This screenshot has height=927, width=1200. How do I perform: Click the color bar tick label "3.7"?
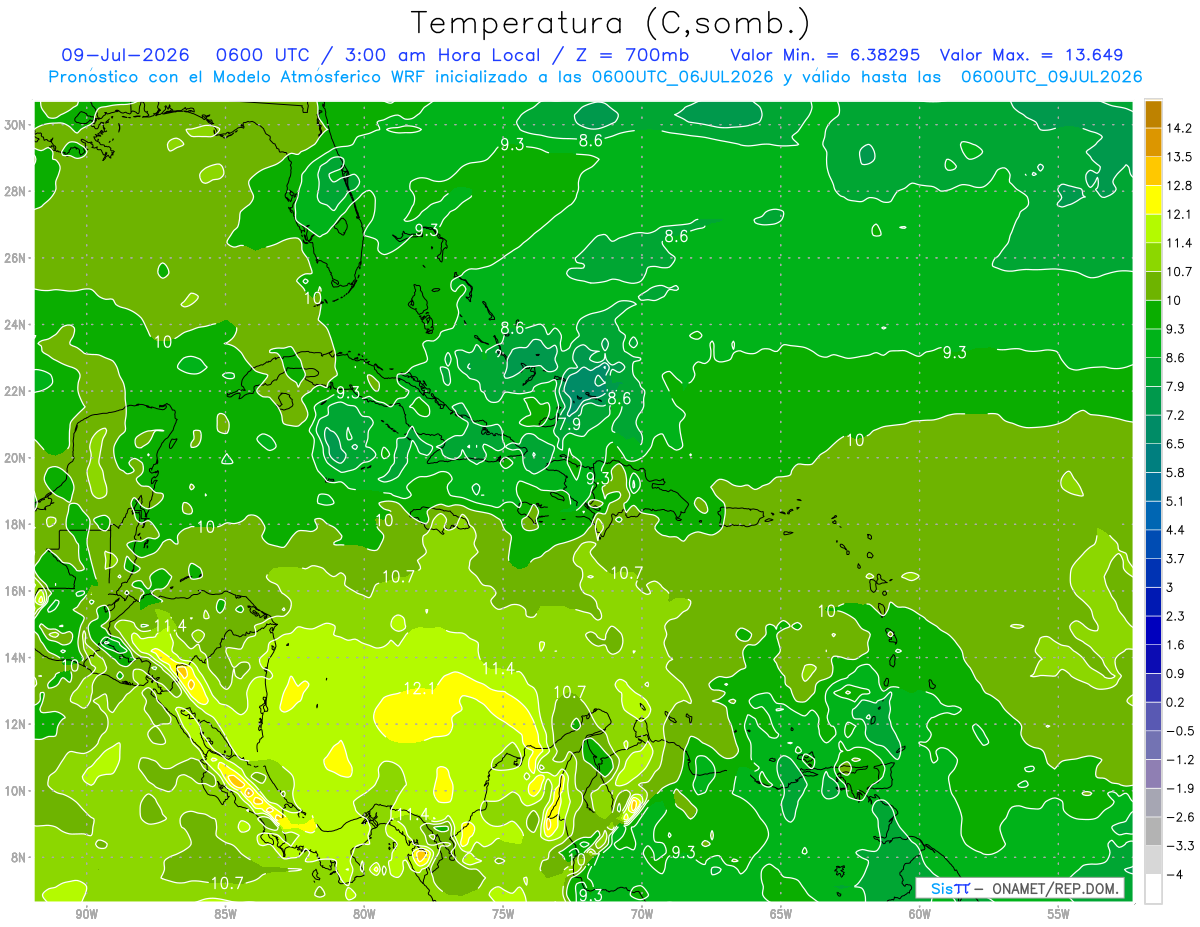coord(1177,558)
